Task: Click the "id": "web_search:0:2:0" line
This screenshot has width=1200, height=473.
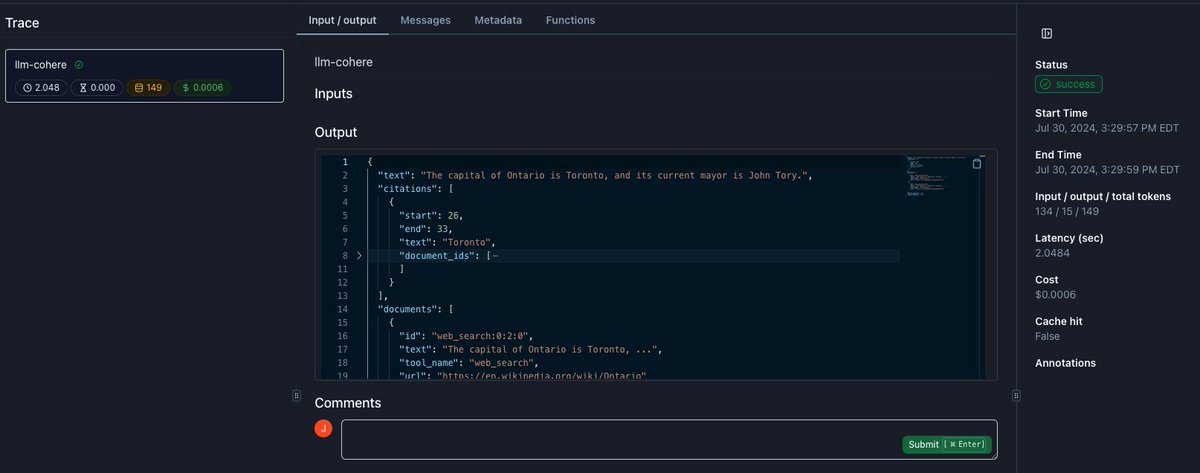Action: [466, 337]
